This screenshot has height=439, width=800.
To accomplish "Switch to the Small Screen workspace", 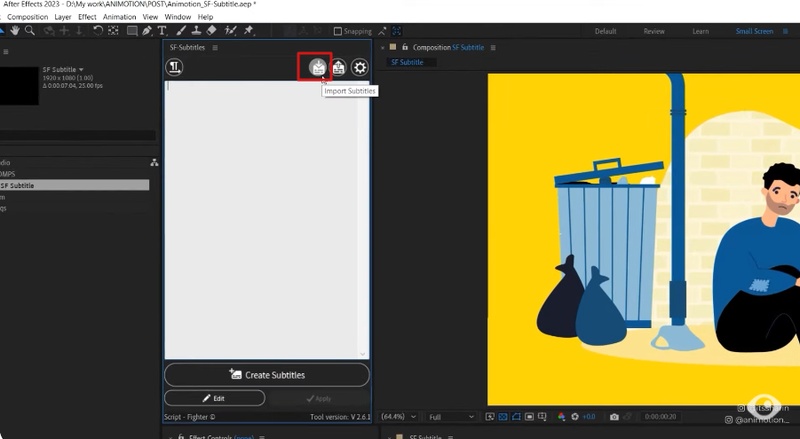I will (x=754, y=31).
